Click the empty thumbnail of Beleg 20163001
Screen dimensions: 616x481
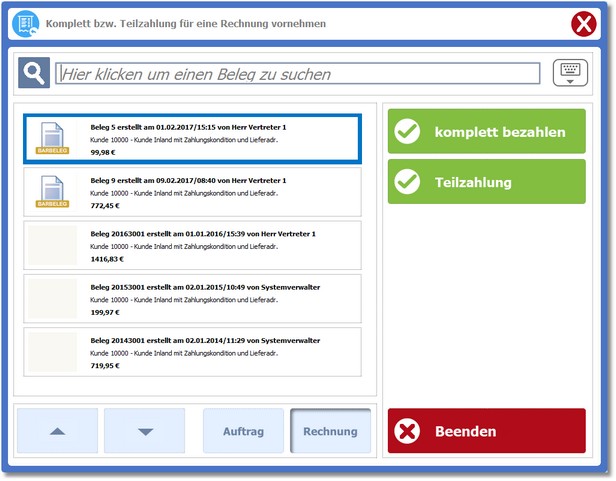[x=52, y=245]
